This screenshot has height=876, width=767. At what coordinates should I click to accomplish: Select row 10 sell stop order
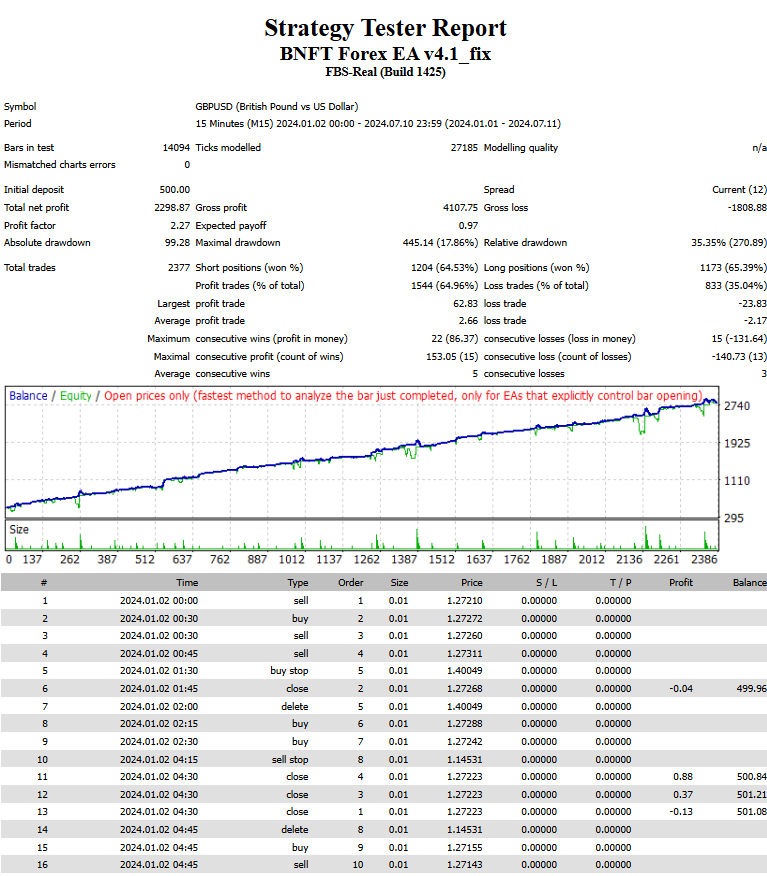pos(383,759)
